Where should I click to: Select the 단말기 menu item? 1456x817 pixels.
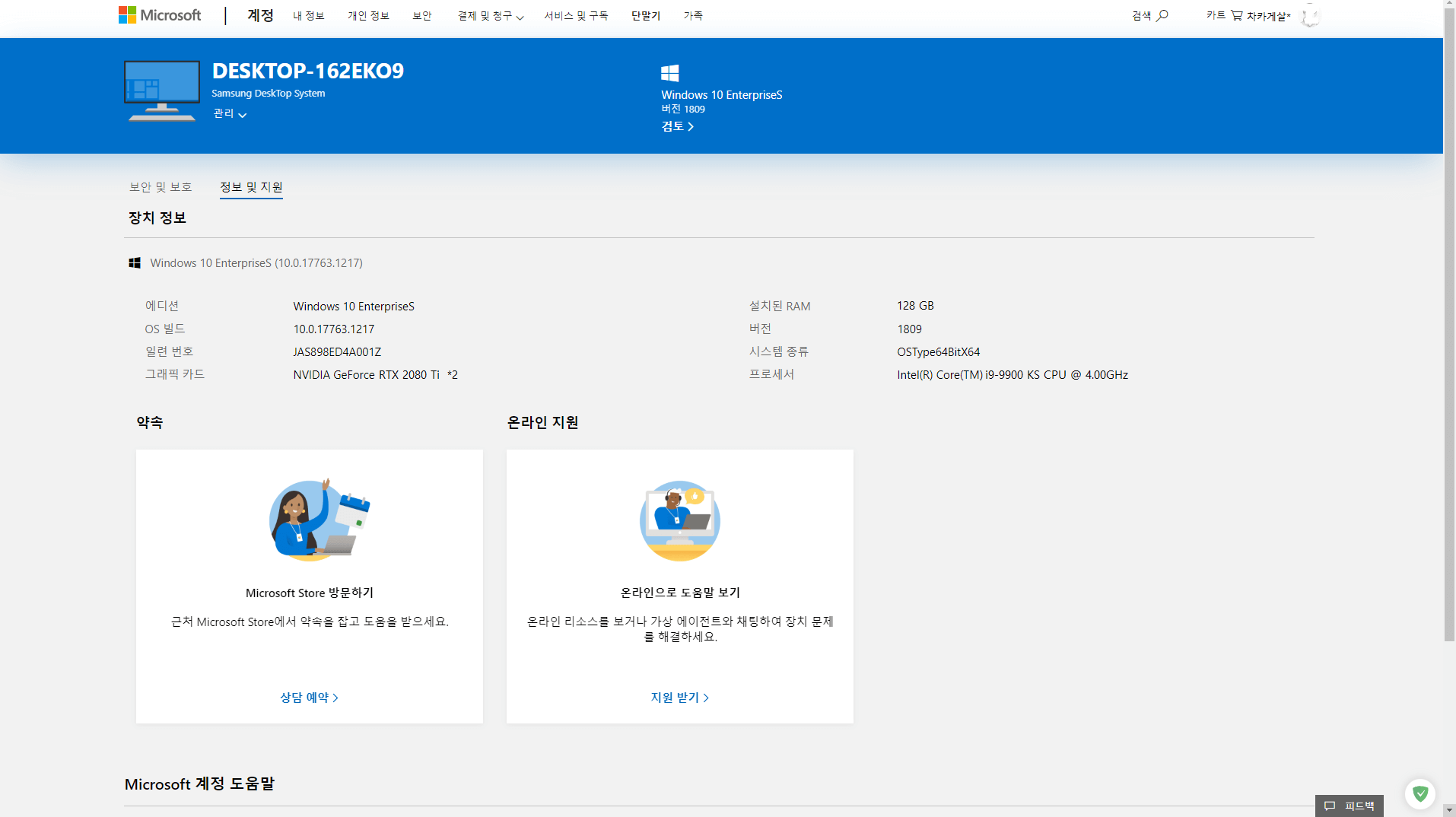click(x=645, y=16)
